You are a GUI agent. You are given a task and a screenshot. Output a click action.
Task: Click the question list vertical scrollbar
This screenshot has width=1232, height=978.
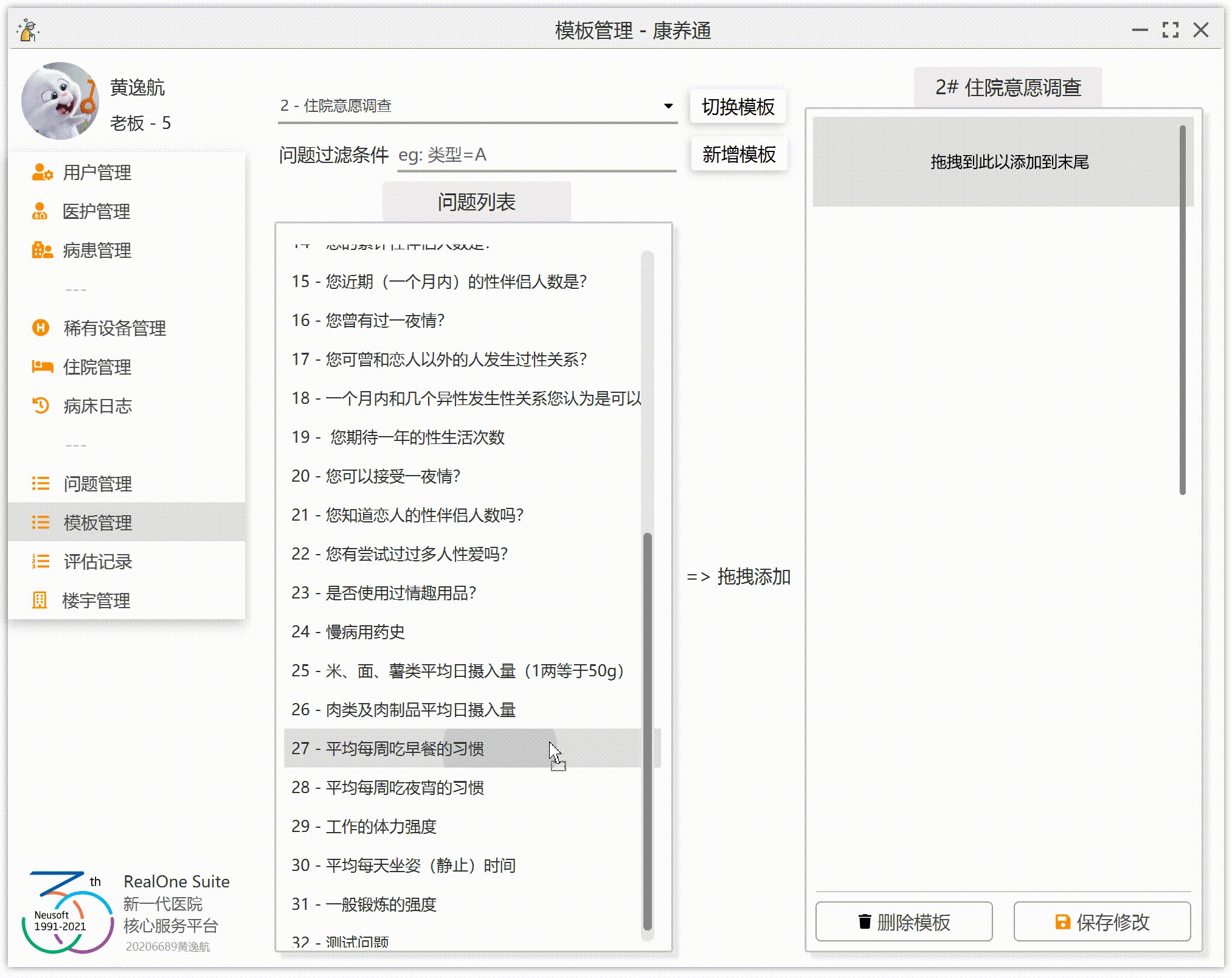[x=647, y=730]
